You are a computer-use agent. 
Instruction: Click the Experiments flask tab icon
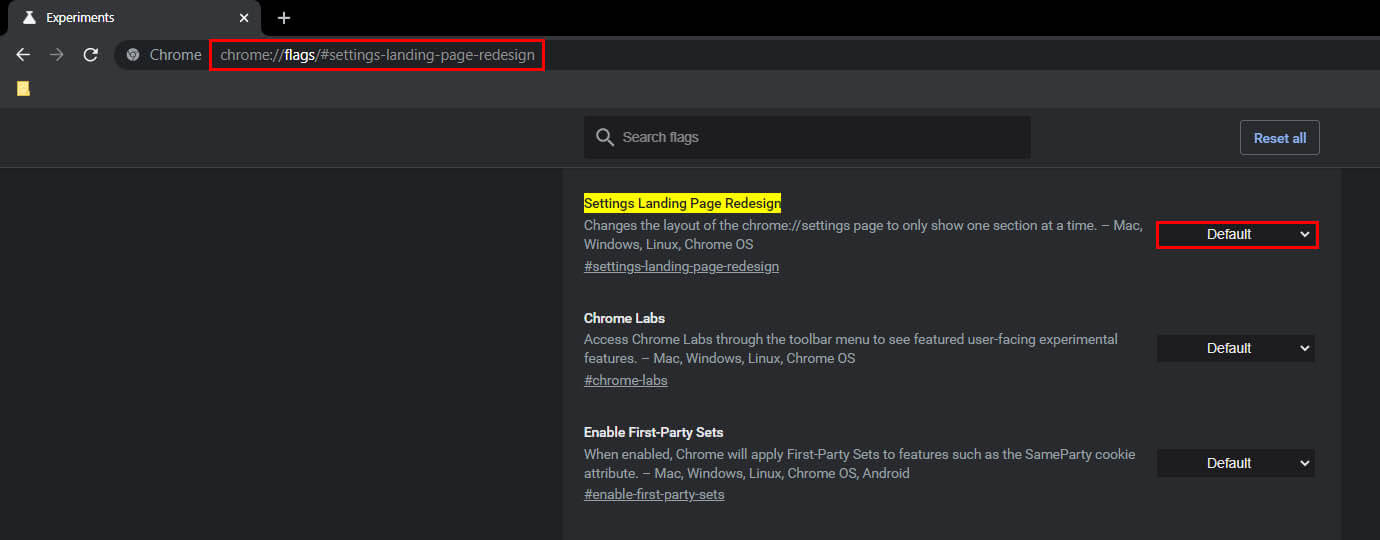29,18
